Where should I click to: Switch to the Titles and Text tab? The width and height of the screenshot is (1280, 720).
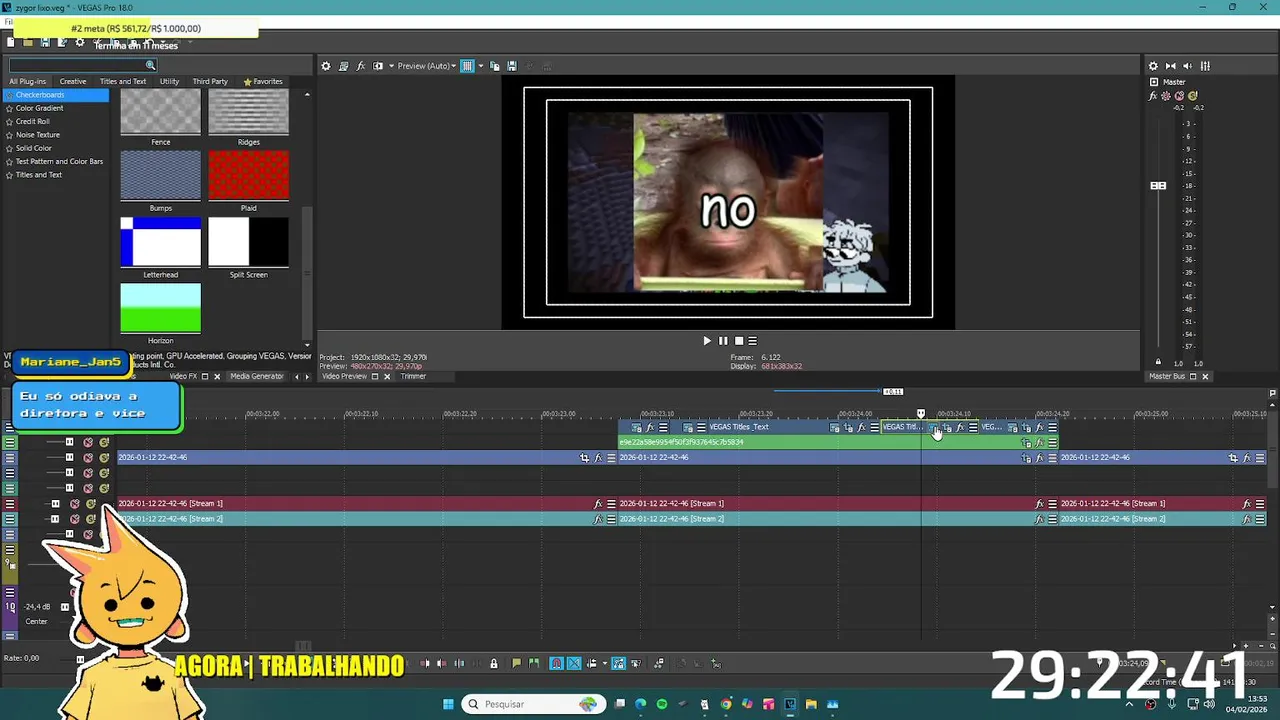coord(123,81)
